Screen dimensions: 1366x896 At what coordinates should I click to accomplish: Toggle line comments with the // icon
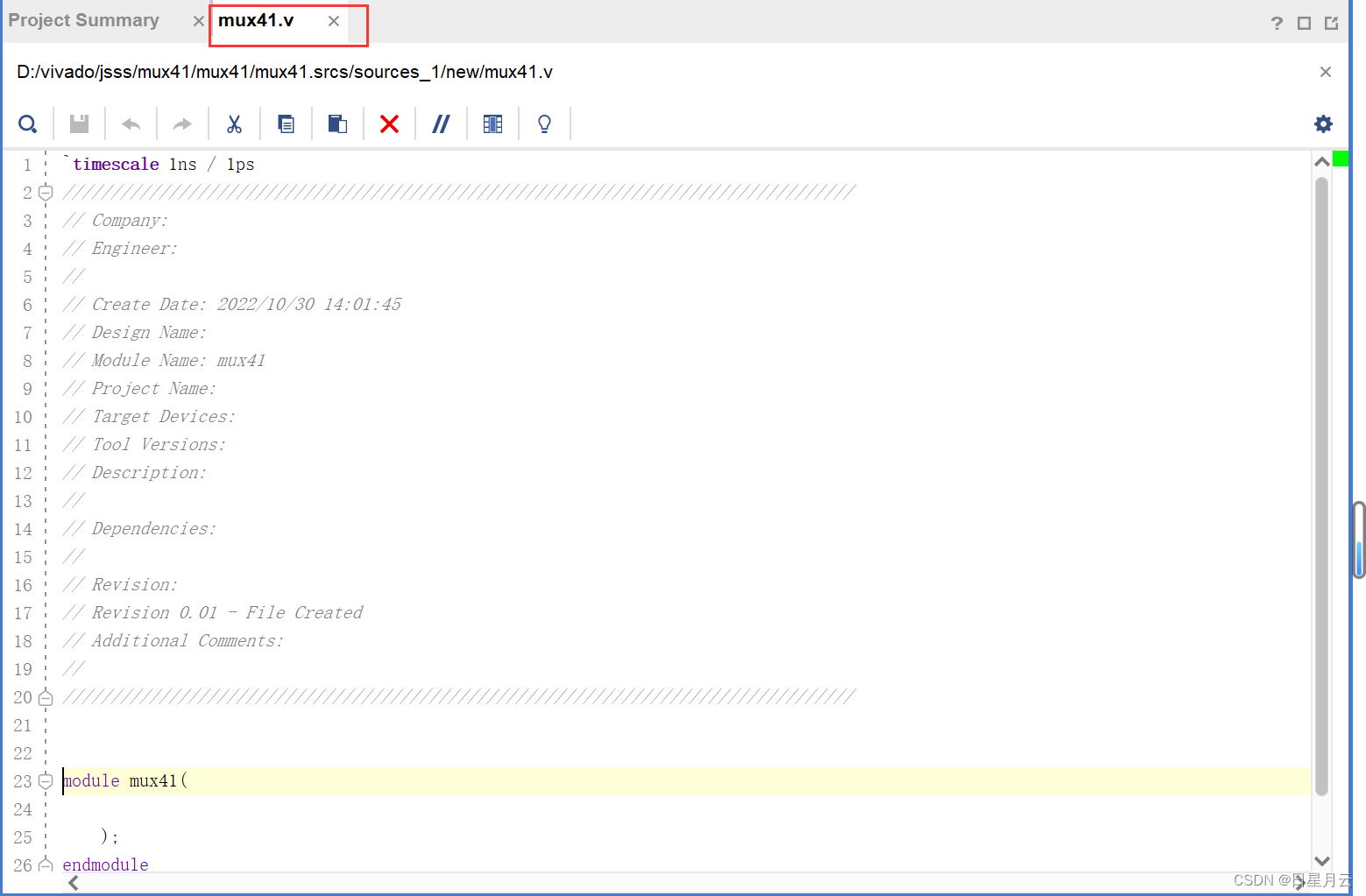(441, 123)
